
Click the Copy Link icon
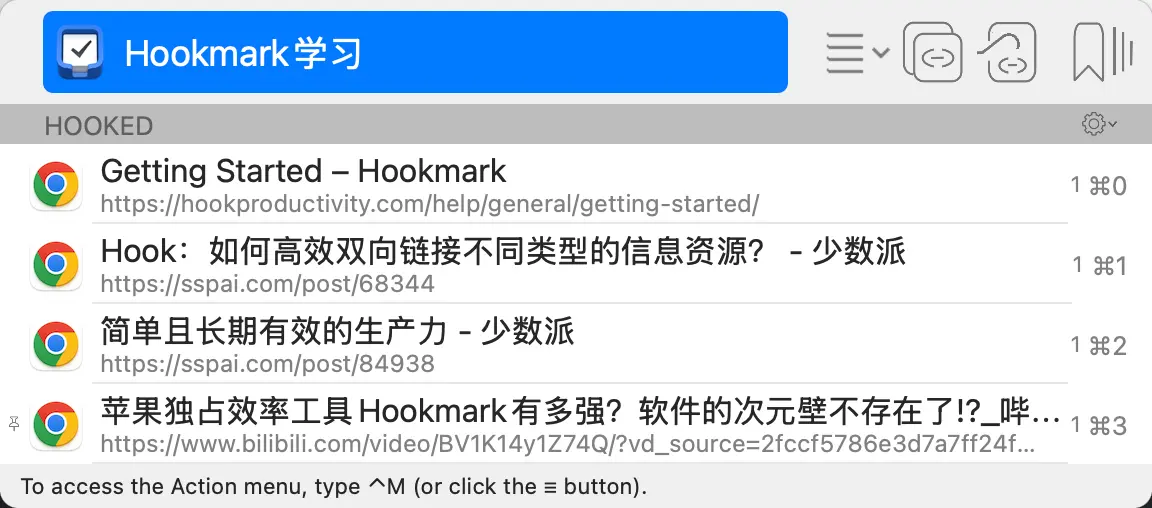tap(933, 52)
